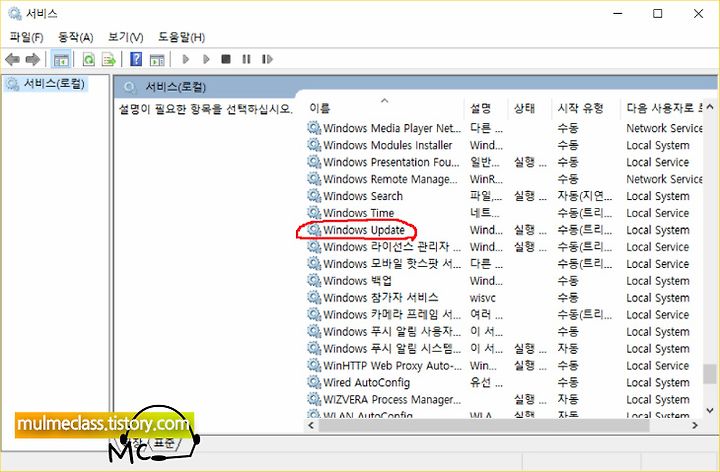This screenshot has width=720, height=472.
Task: Maximize the 서비스 window
Action: tap(658, 14)
